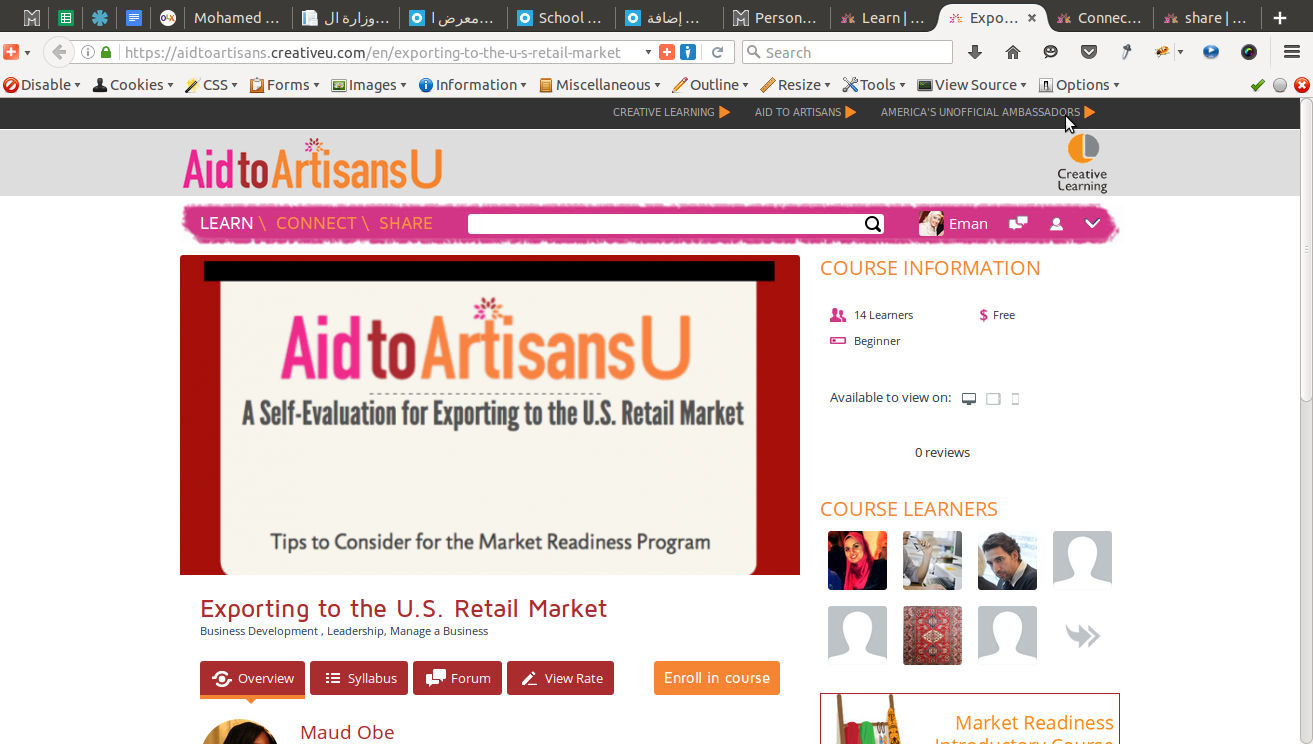Expand the chevron menu next to profile icon
1313x744 pixels.
tap(1093, 224)
